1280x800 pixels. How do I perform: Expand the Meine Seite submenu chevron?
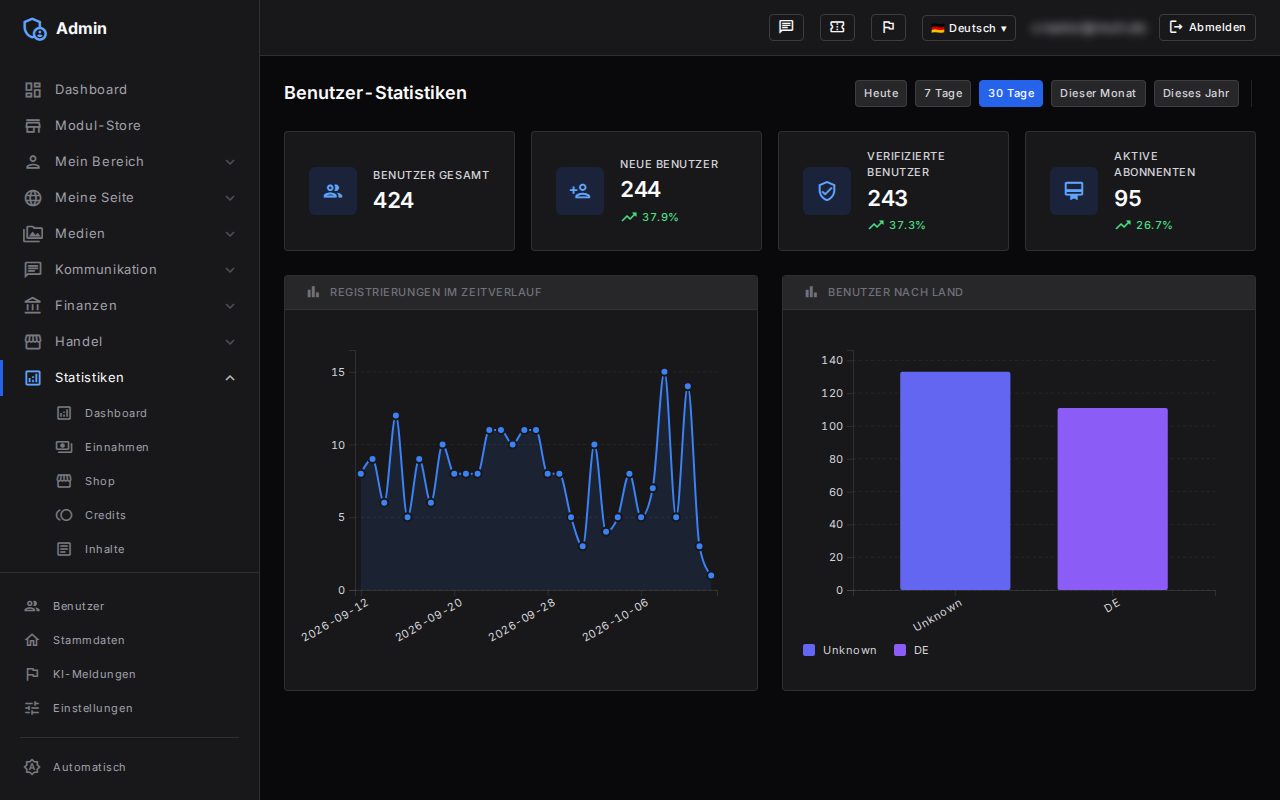coord(230,197)
